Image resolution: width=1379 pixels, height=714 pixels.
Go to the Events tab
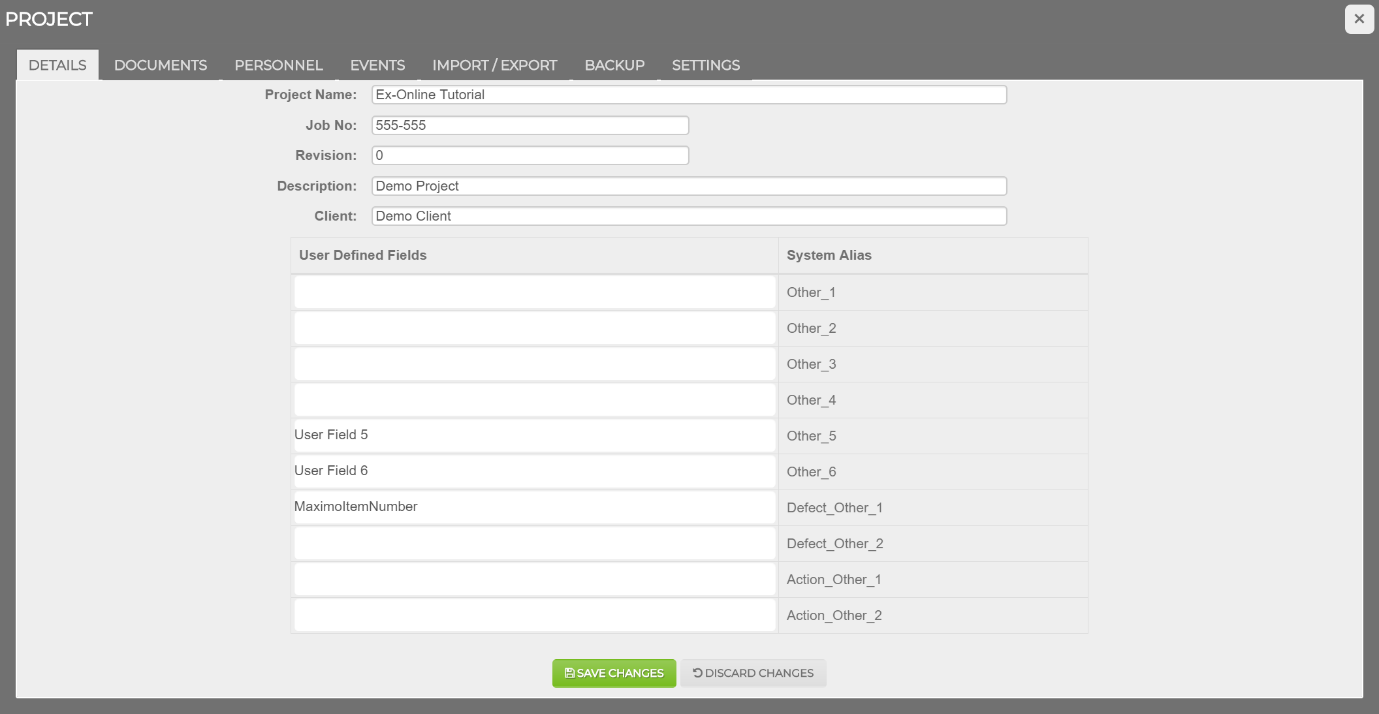pyautogui.click(x=377, y=65)
